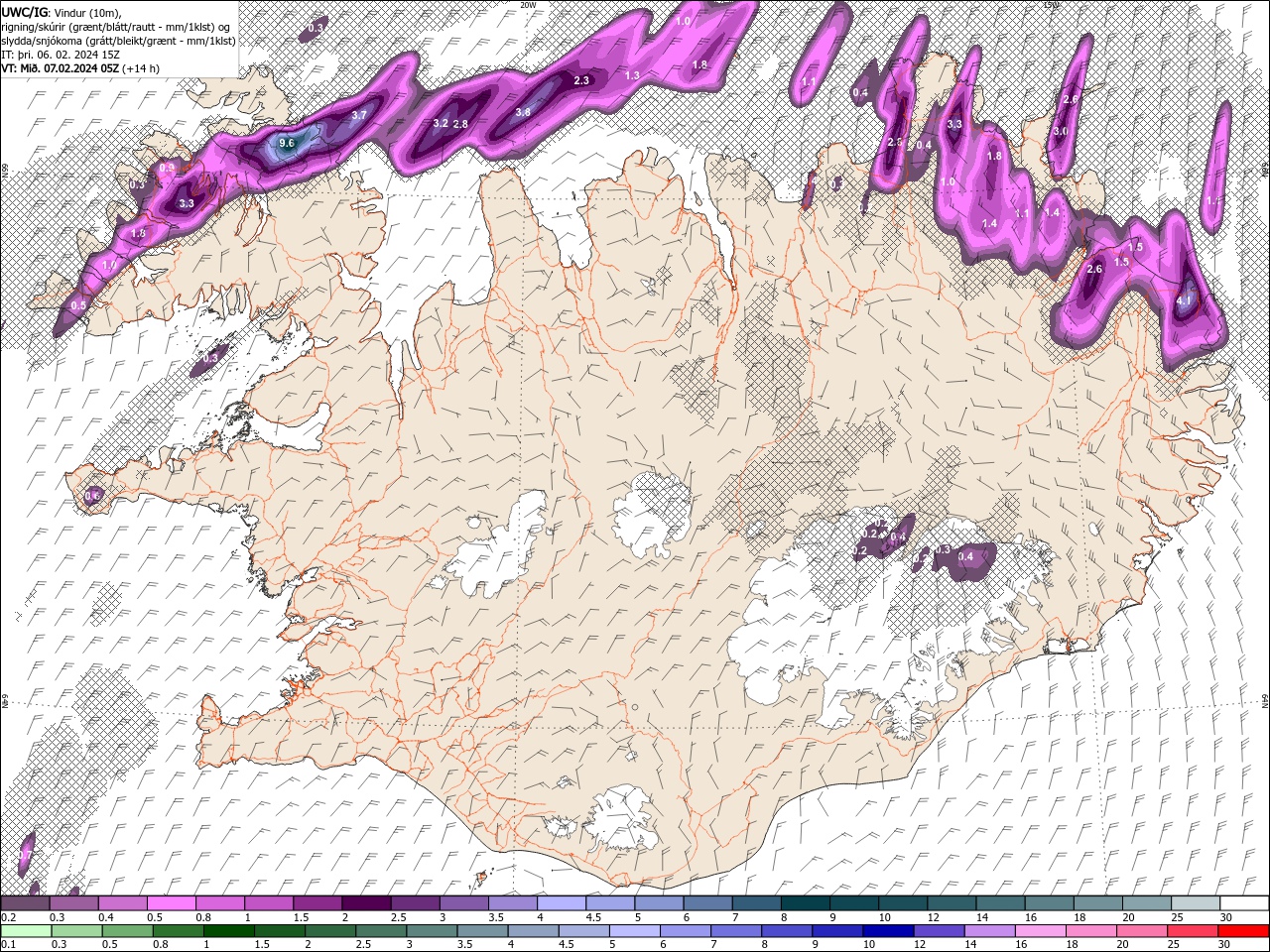1270x952 pixels.
Task: Click lower legend swatch between 25 and 30
Action: pyautogui.click(x=1191, y=930)
